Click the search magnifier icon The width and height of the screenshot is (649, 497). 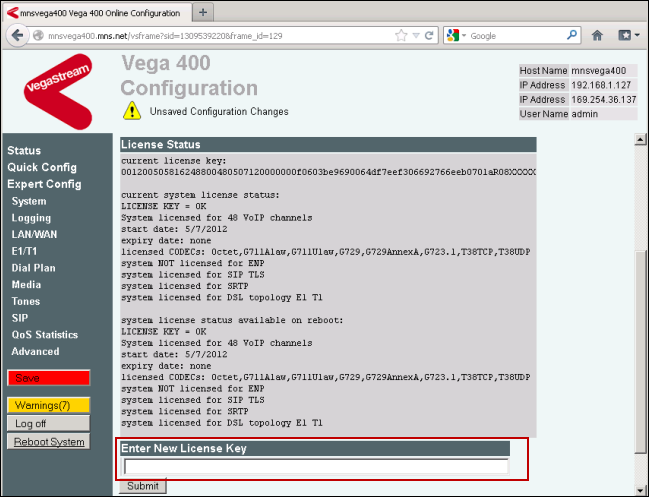572,35
